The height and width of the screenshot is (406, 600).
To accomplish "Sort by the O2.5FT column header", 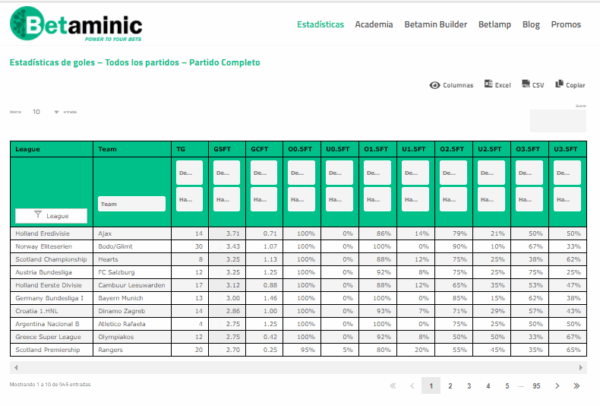I will click(x=453, y=149).
